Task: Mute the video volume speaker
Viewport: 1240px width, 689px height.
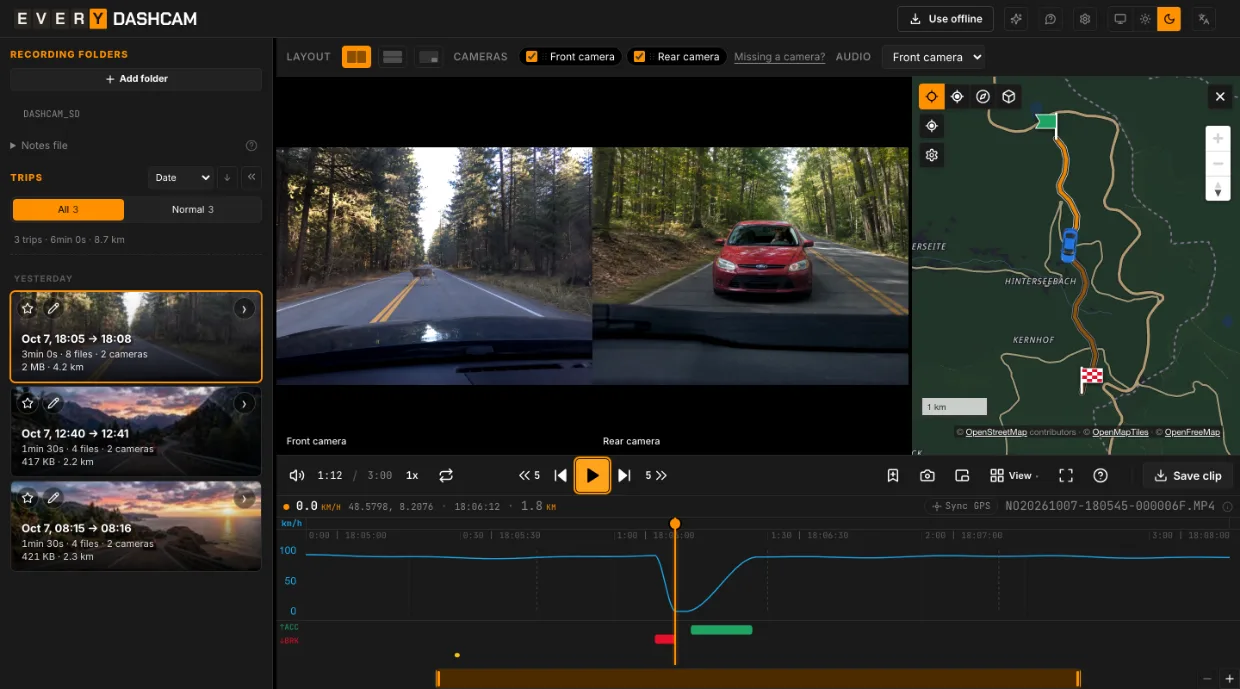Action: tap(297, 476)
